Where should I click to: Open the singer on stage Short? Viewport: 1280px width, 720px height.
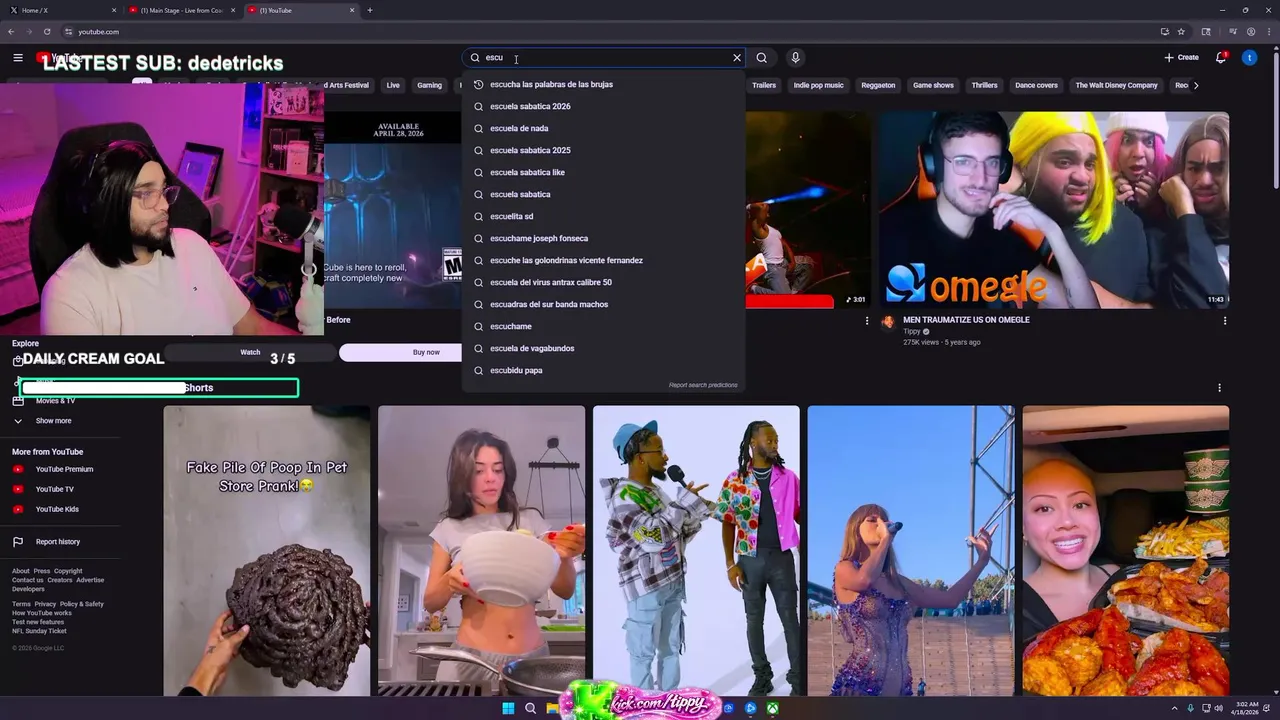click(911, 550)
